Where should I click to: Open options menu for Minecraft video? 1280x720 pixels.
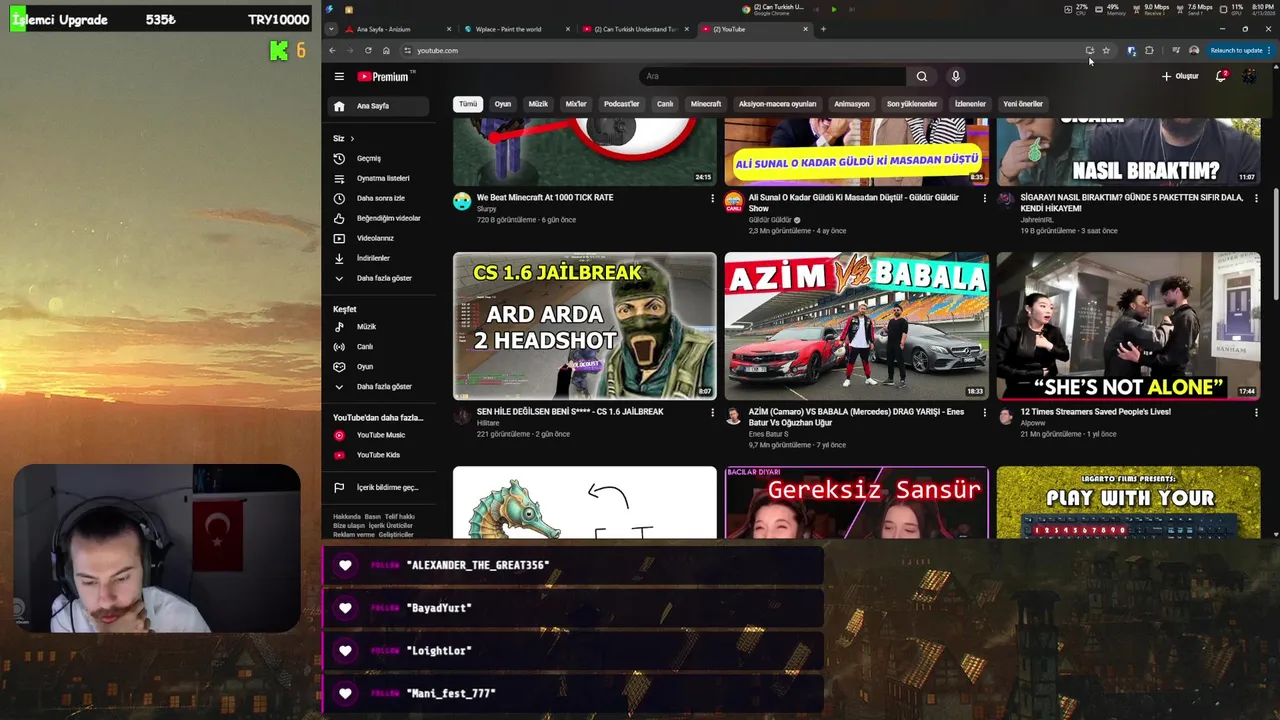coord(713,199)
